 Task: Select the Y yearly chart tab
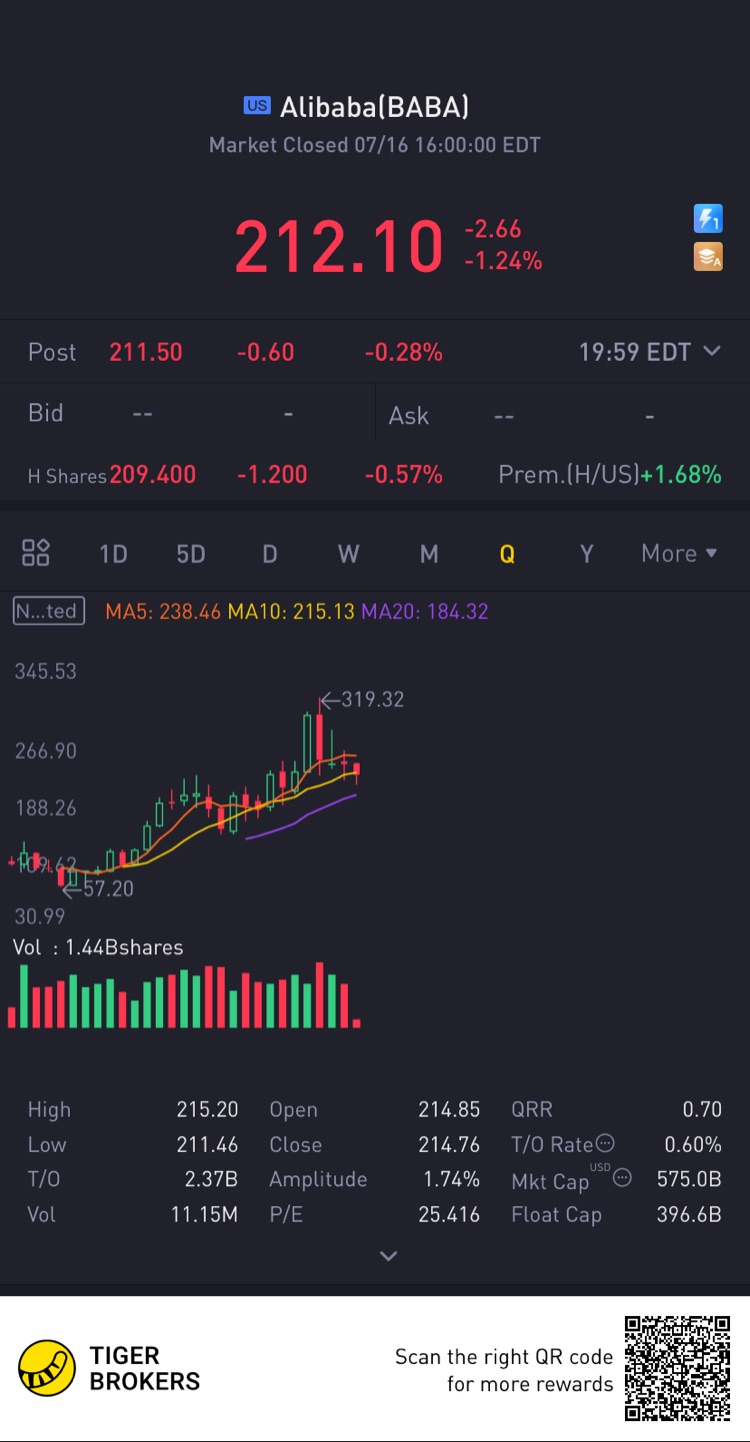click(587, 554)
